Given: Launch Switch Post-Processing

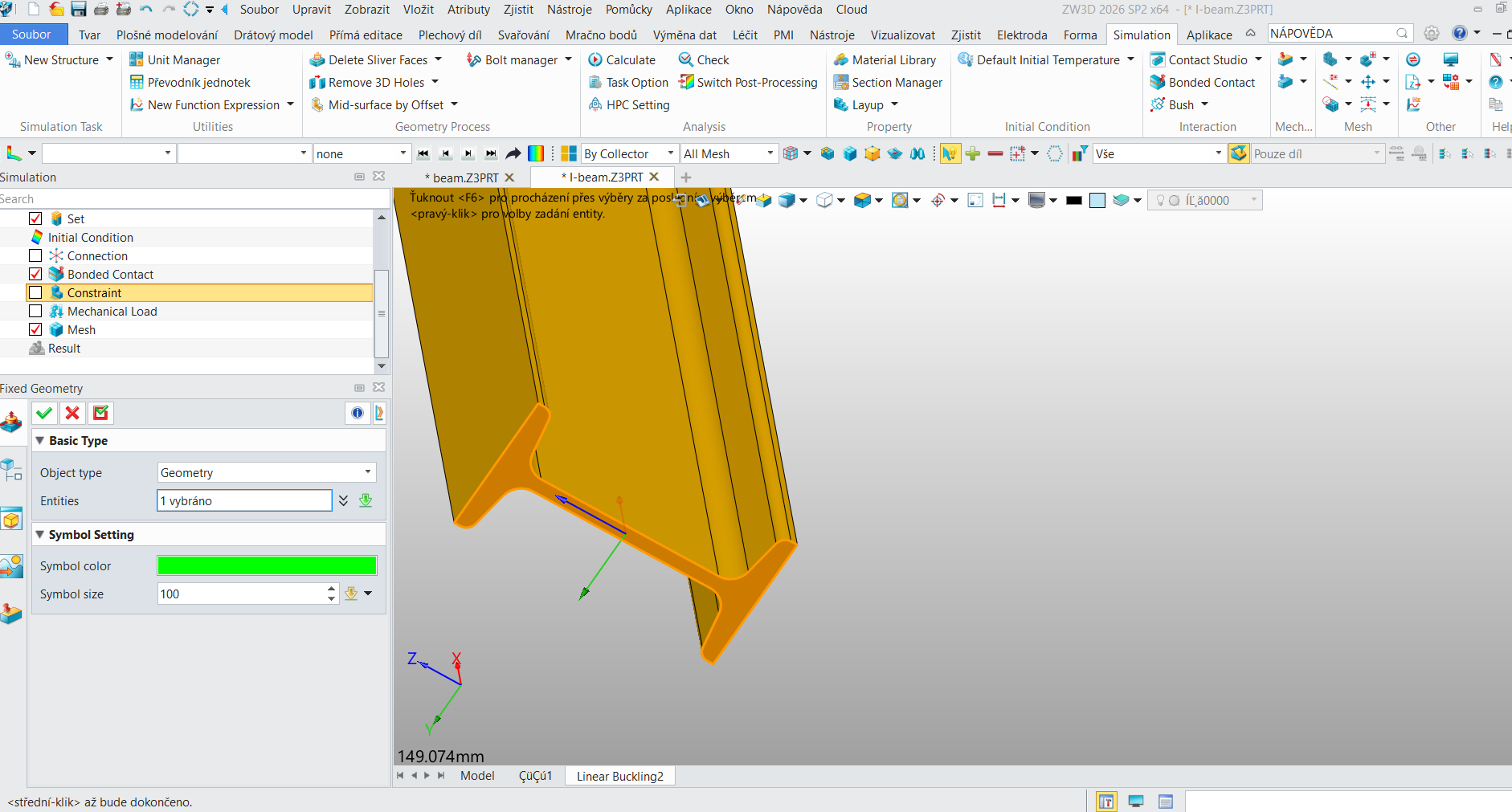Looking at the screenshot, I should pos(748,82).
